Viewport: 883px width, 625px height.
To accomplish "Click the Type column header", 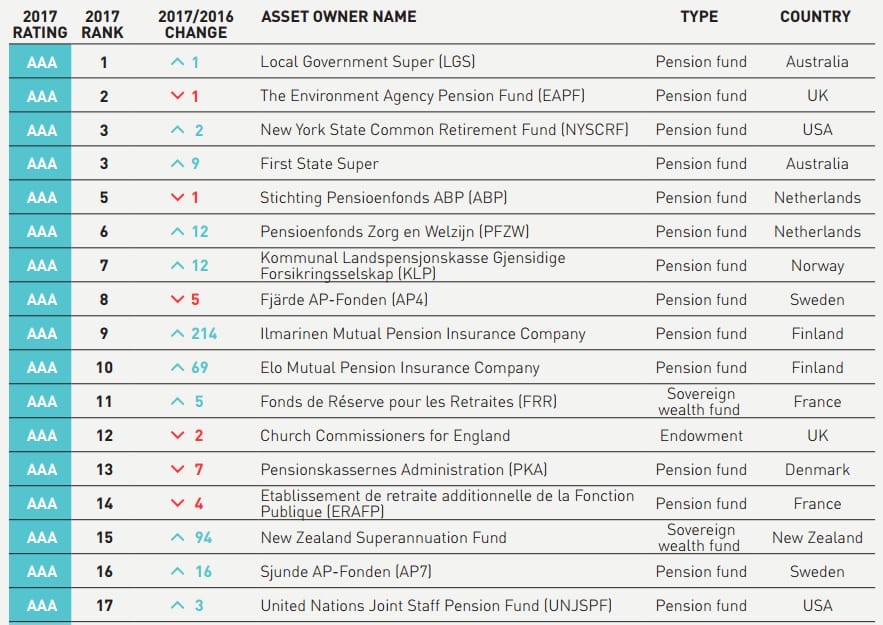I will click(x=700, y=17).
